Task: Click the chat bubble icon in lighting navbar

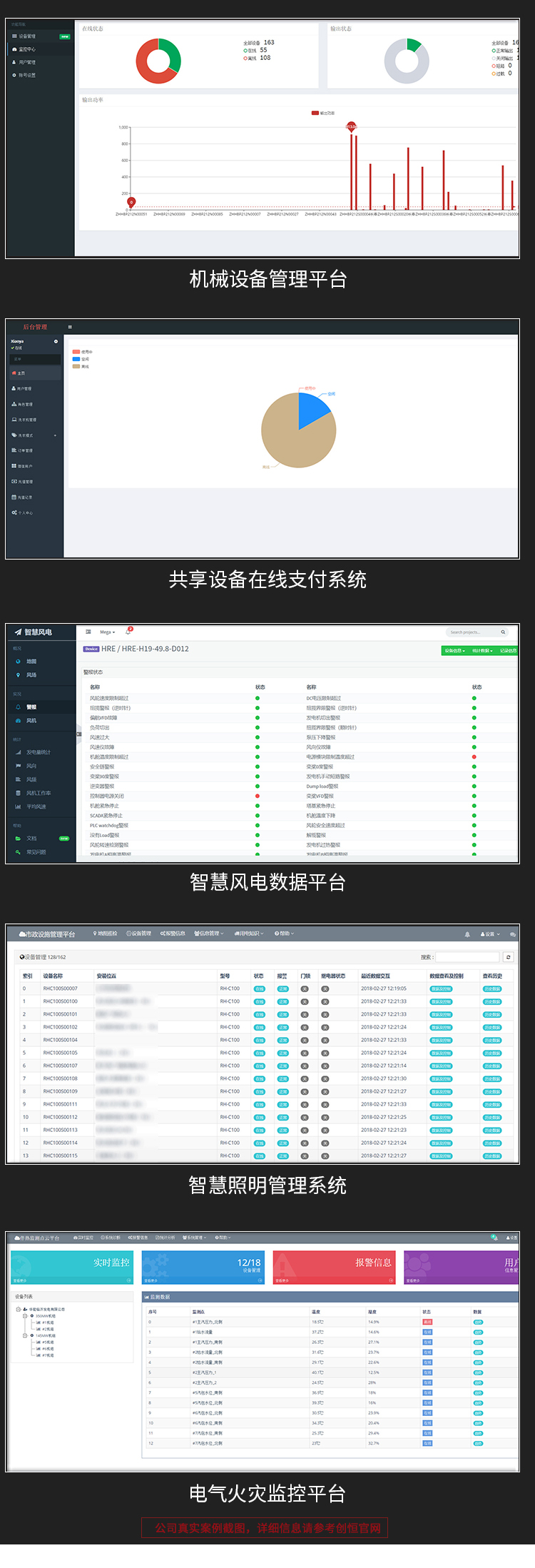Action: coord(513,934)
